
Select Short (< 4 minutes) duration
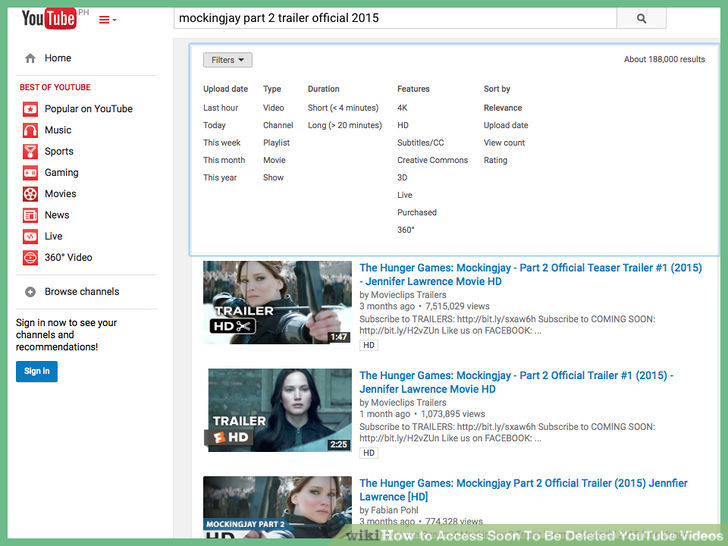343,108
